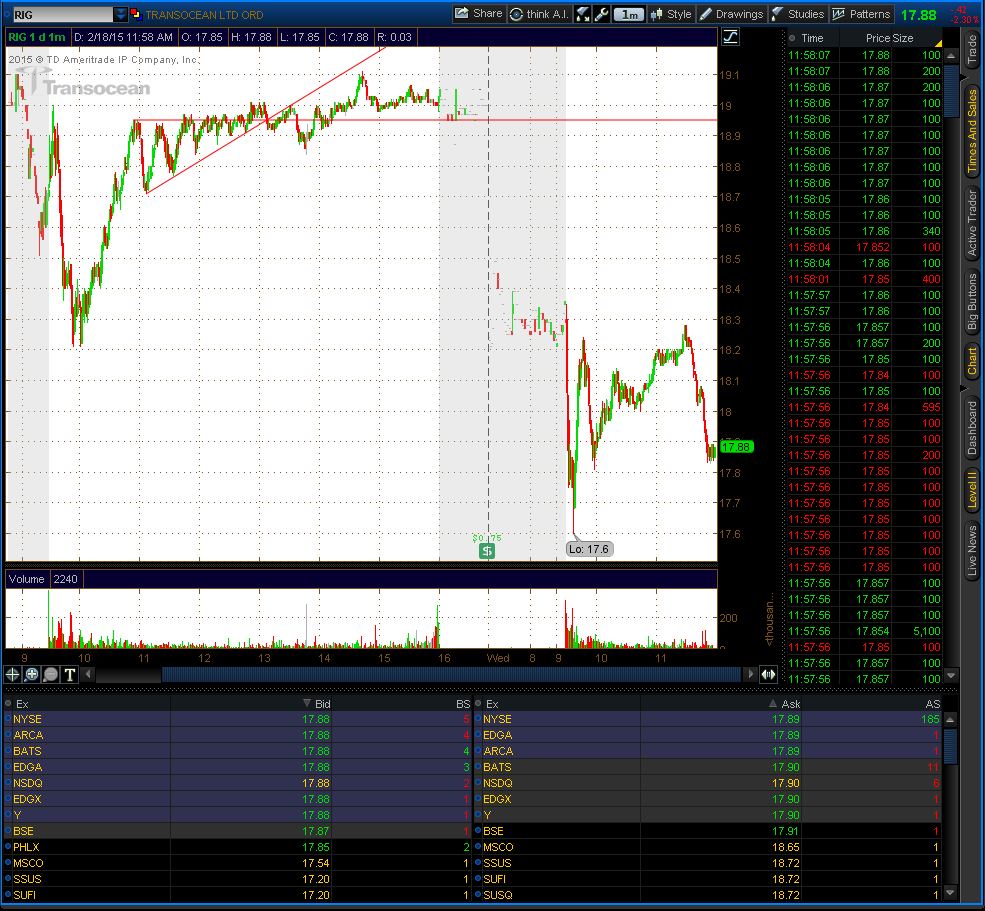Click the chart scroll right arrow
This screenshot has height=911, width=985.
(x=750, y=674)
